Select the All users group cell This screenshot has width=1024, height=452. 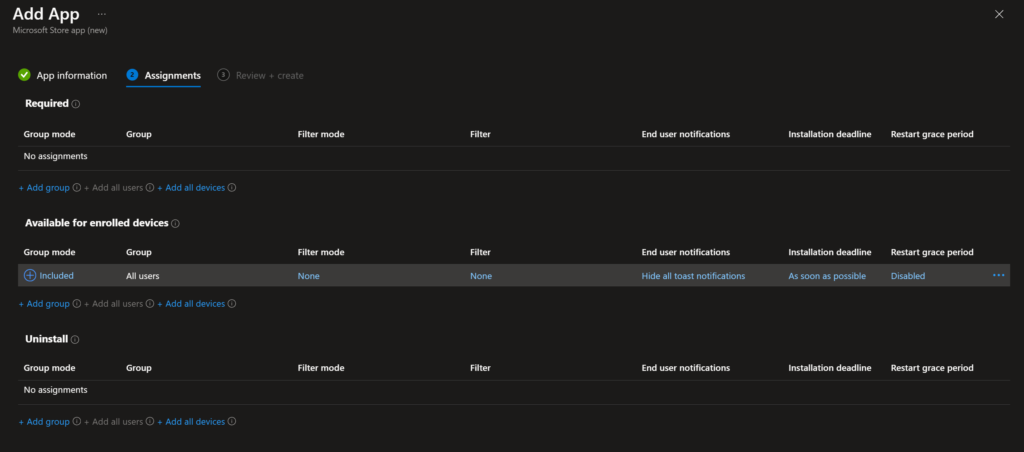pyautogui.click(x=143, y=276)
